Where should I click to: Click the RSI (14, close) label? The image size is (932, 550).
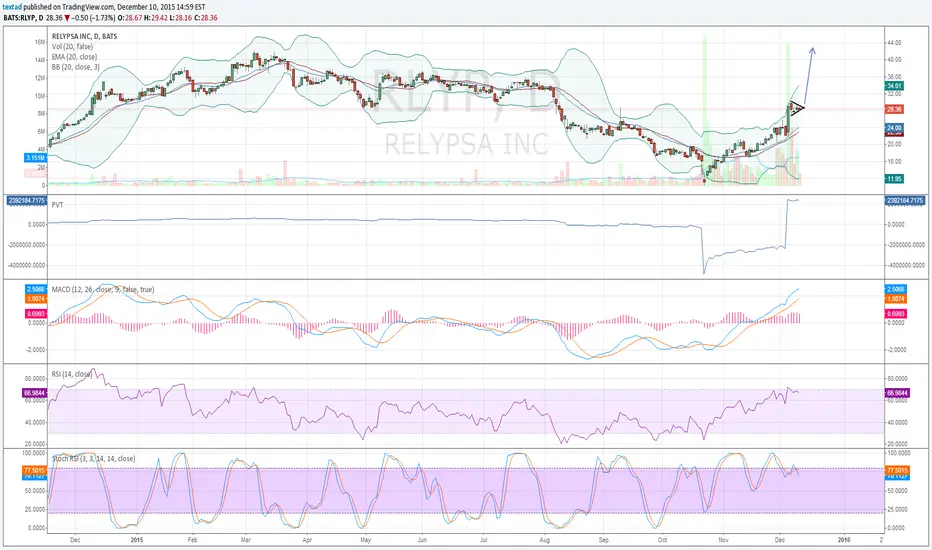(x=72, y=374)
